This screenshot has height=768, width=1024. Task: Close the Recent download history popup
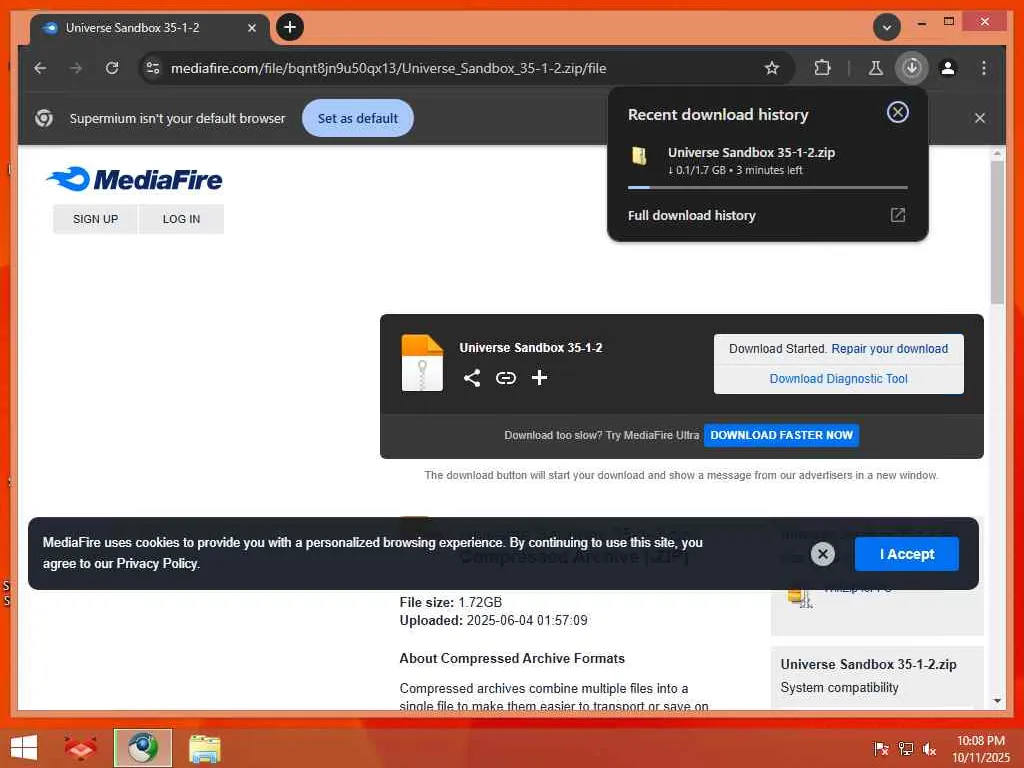coord(897,112)
